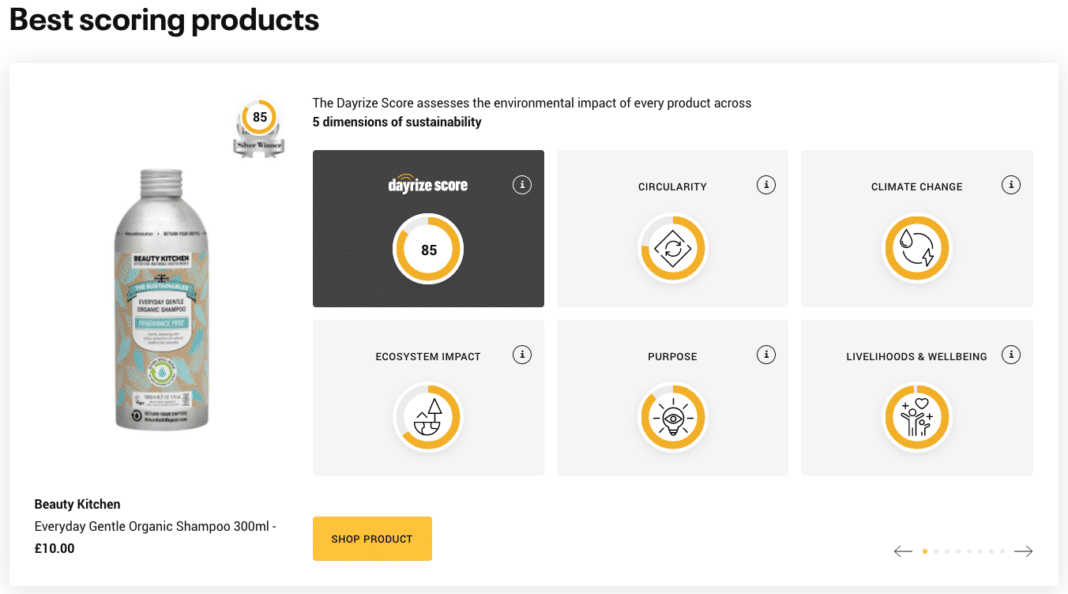The image size is (1068, 594).
Task: Click the 85 score ring in dark card
Action: (x=428, y=249)
